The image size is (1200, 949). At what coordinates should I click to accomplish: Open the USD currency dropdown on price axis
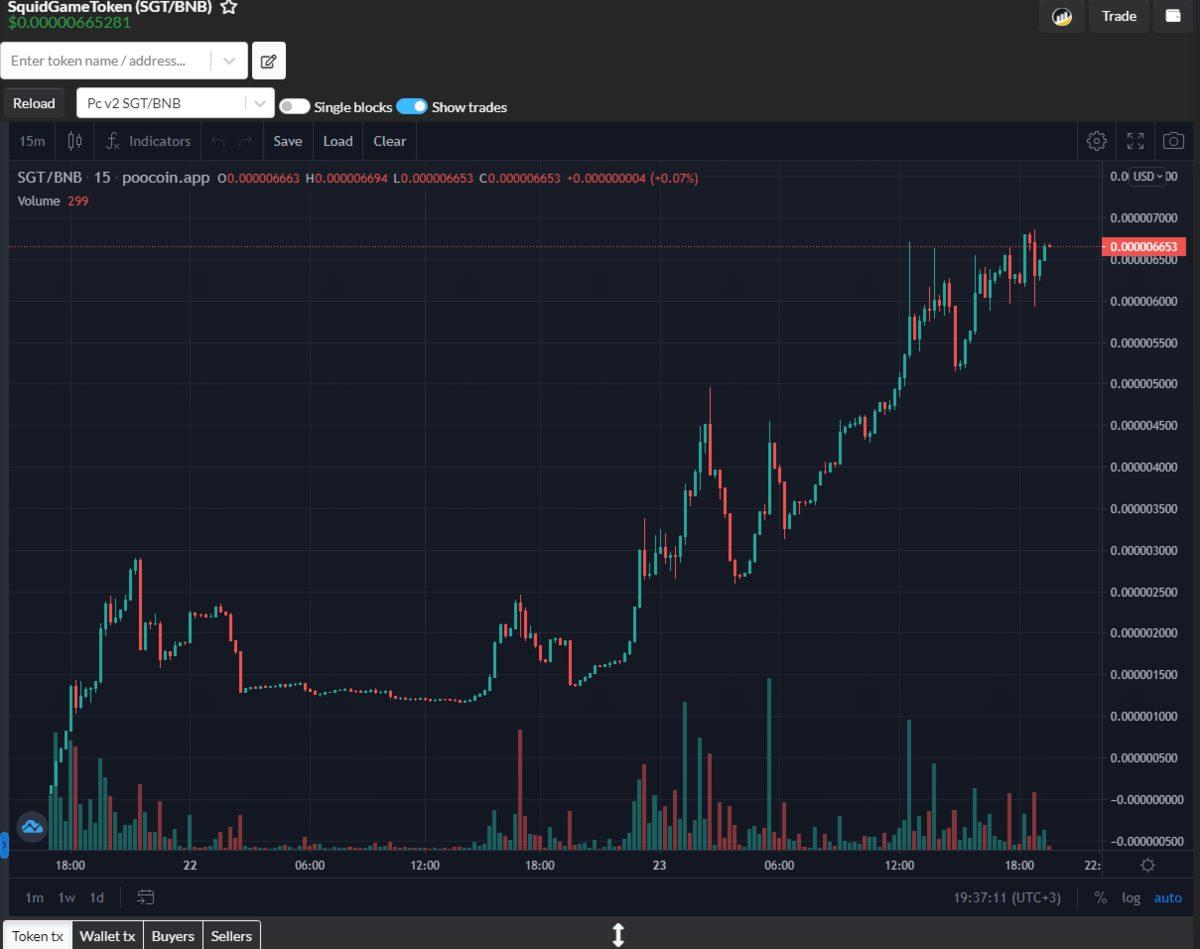1147,177
